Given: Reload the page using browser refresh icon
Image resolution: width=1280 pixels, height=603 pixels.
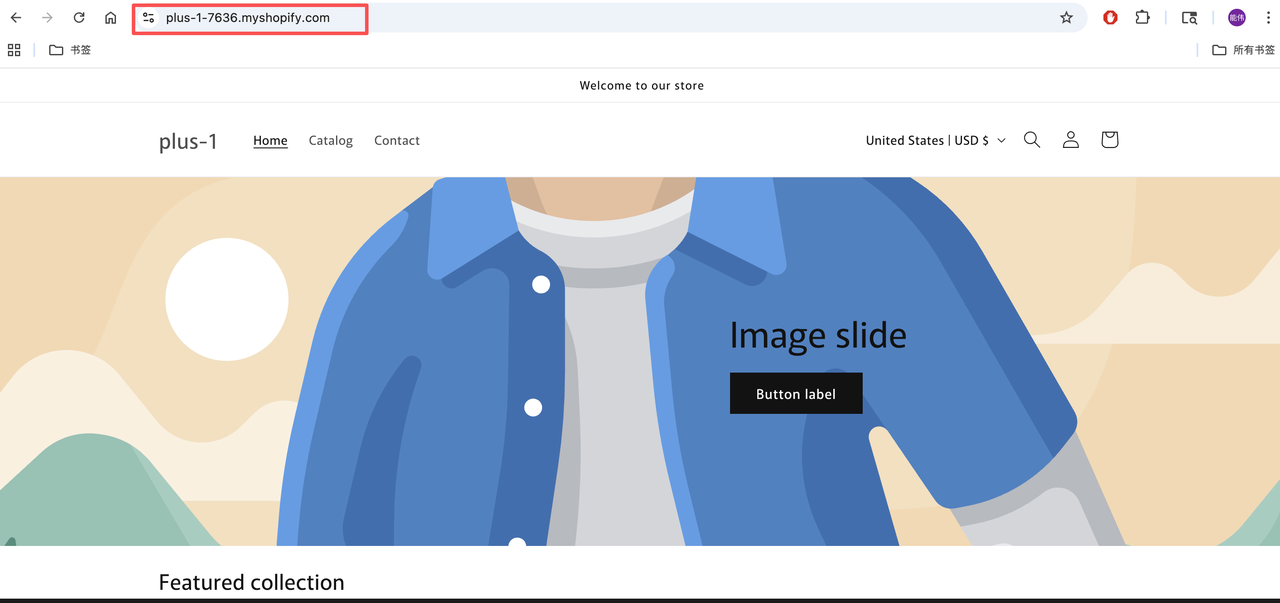Looking at the screenshot, I should [x=79, y=18].
